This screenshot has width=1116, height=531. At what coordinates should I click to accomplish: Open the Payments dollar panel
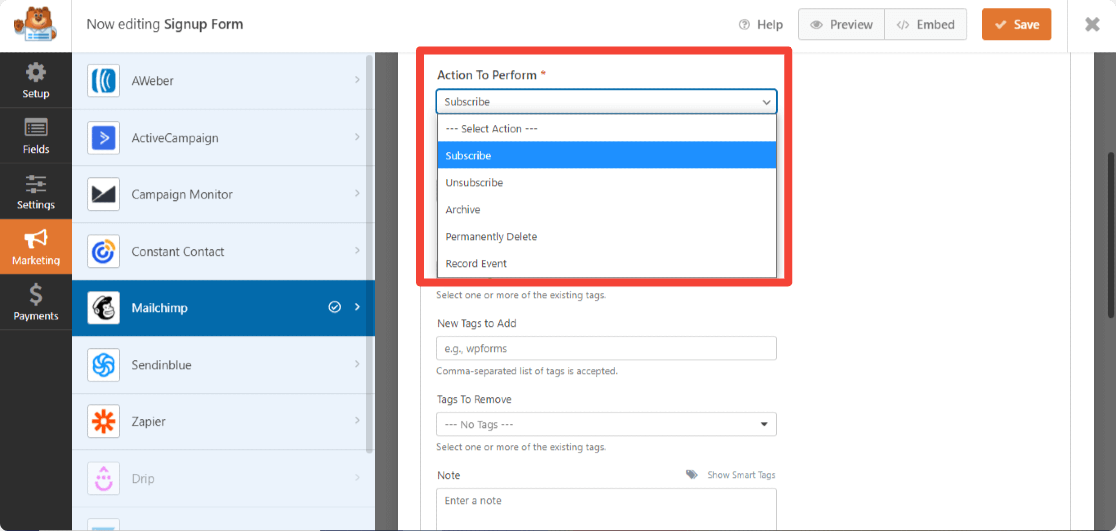pyautogui.click(x=36, y=302)
